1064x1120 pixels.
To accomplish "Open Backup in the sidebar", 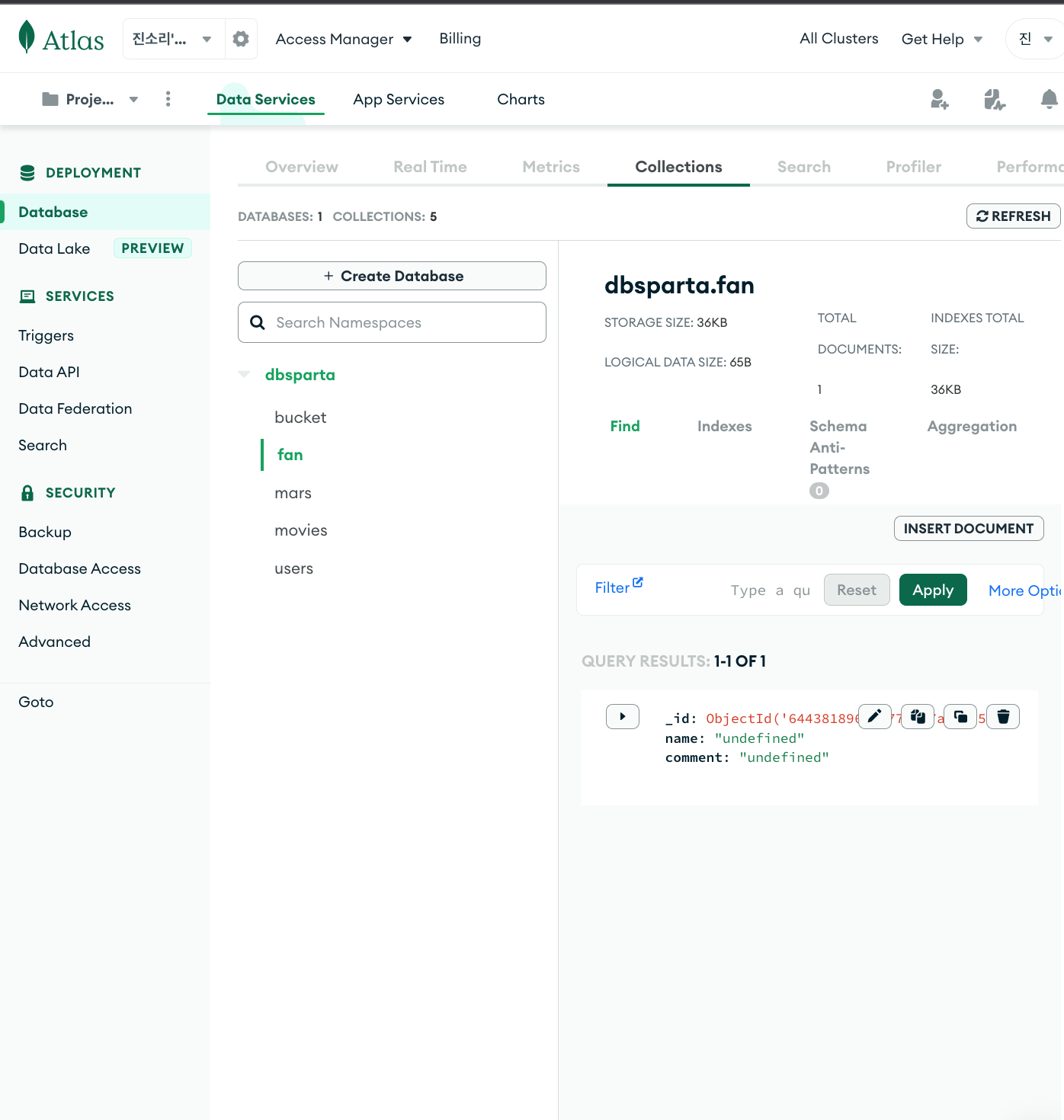I will point(45,532).
